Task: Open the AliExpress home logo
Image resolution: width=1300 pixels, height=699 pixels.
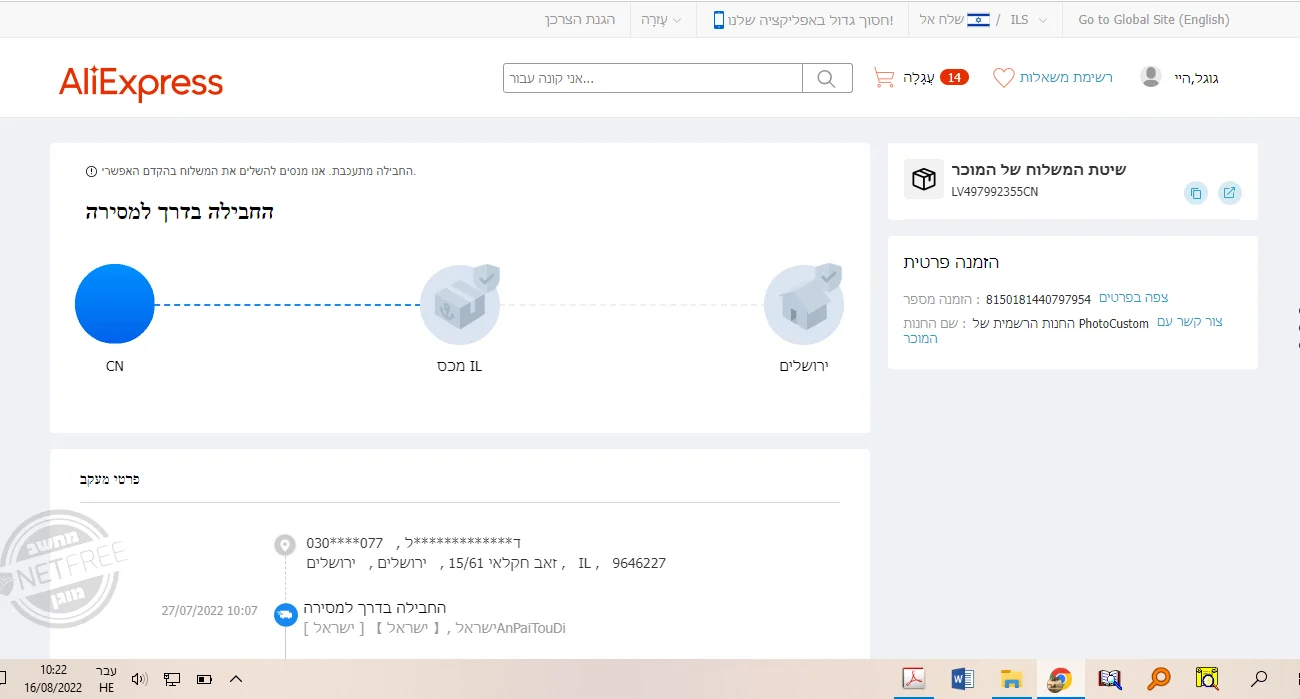Action: [x=141, y=83]
